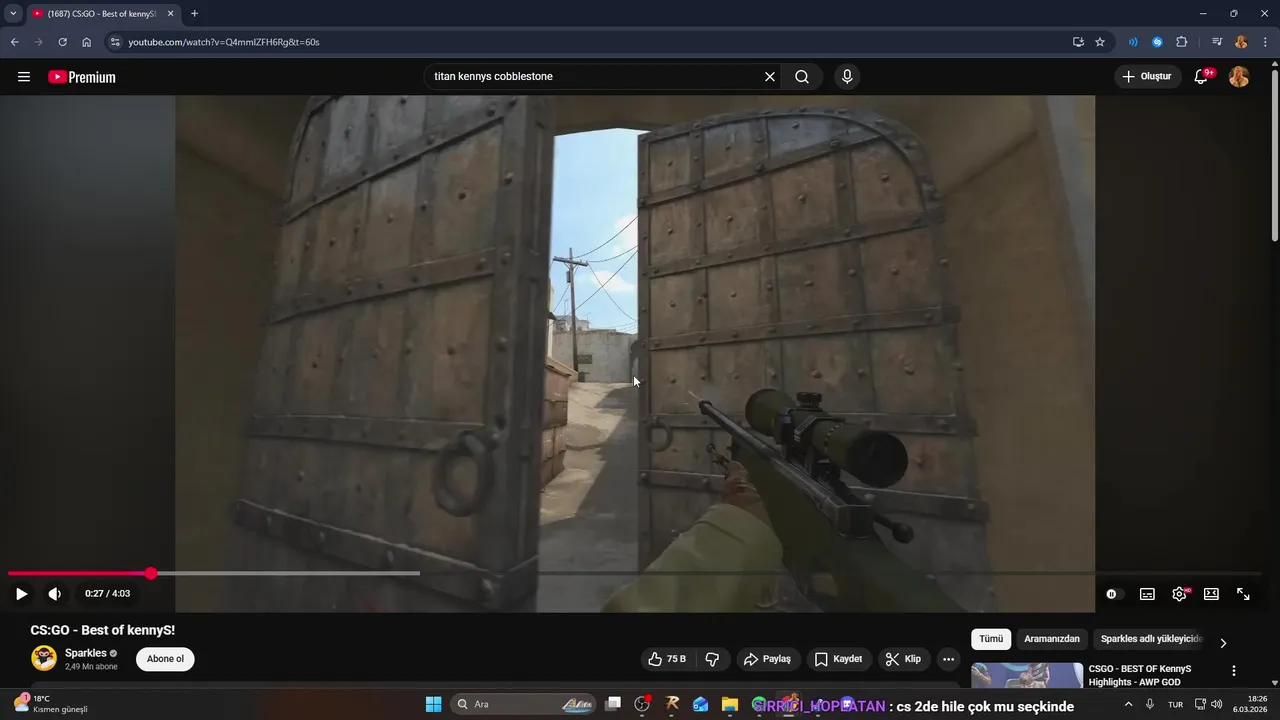Click the video title CS:GO - Best of kennyS!
This screenshot has height=720, width=1280.
coord(103,630)
